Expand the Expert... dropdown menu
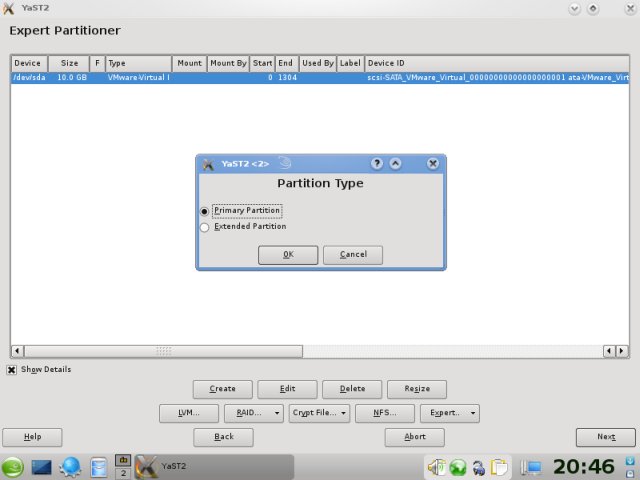This screenshot has width=640, height=480. coord(450,413)
